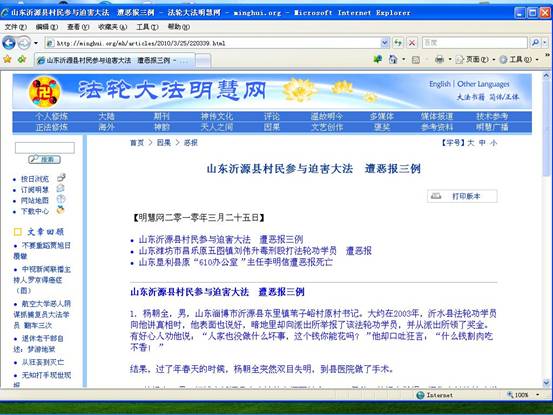
Task: Open a new blank tab
Action: [x=203, y=60]
